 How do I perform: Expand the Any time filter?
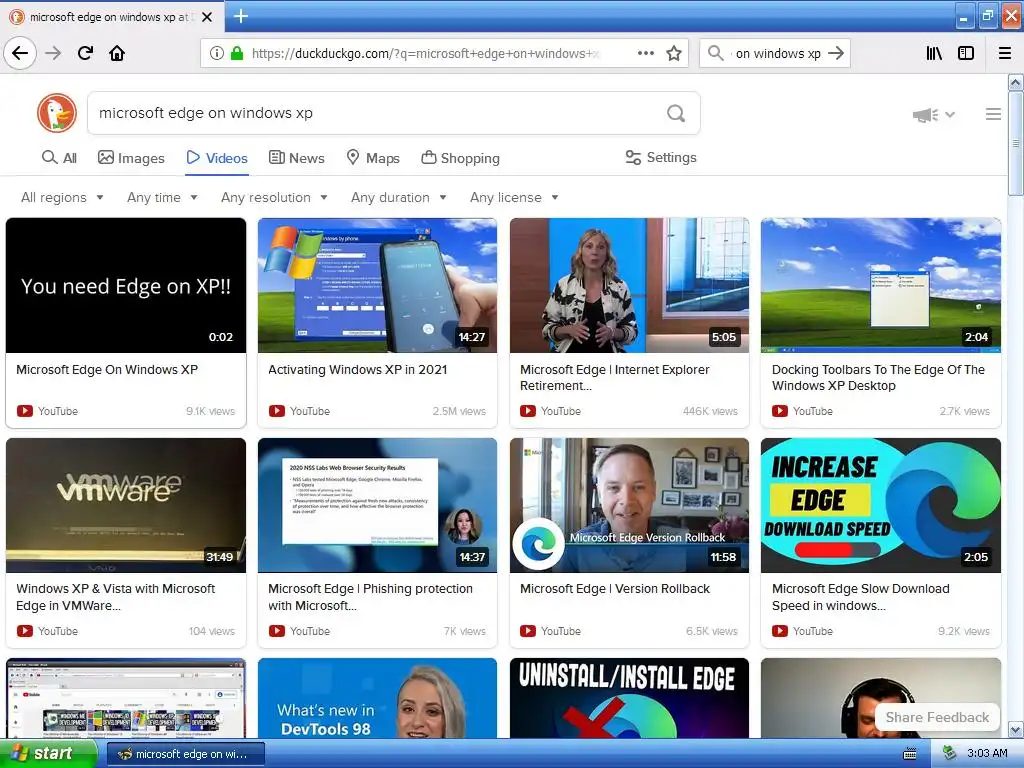click(x=162, y=197)
